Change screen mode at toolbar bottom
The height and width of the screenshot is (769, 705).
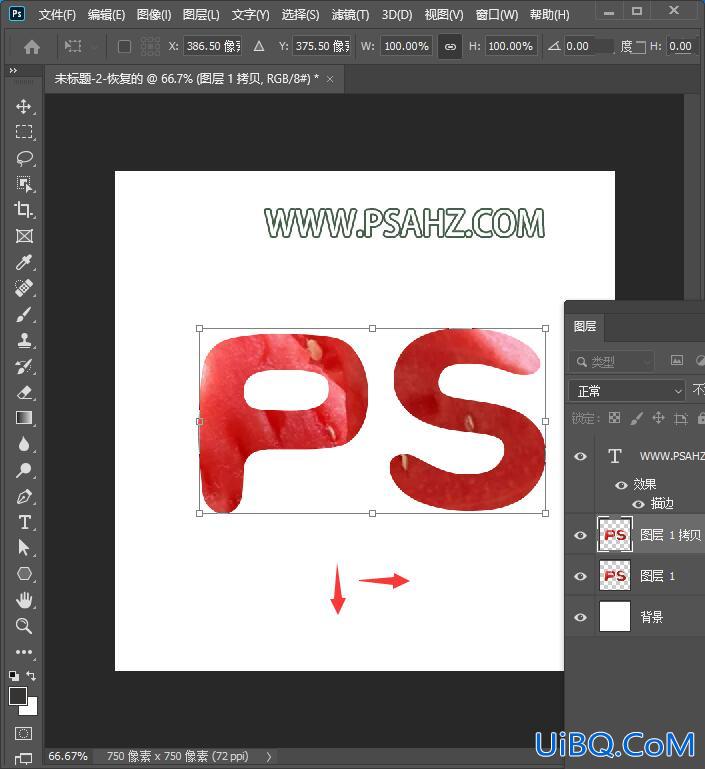24,759
